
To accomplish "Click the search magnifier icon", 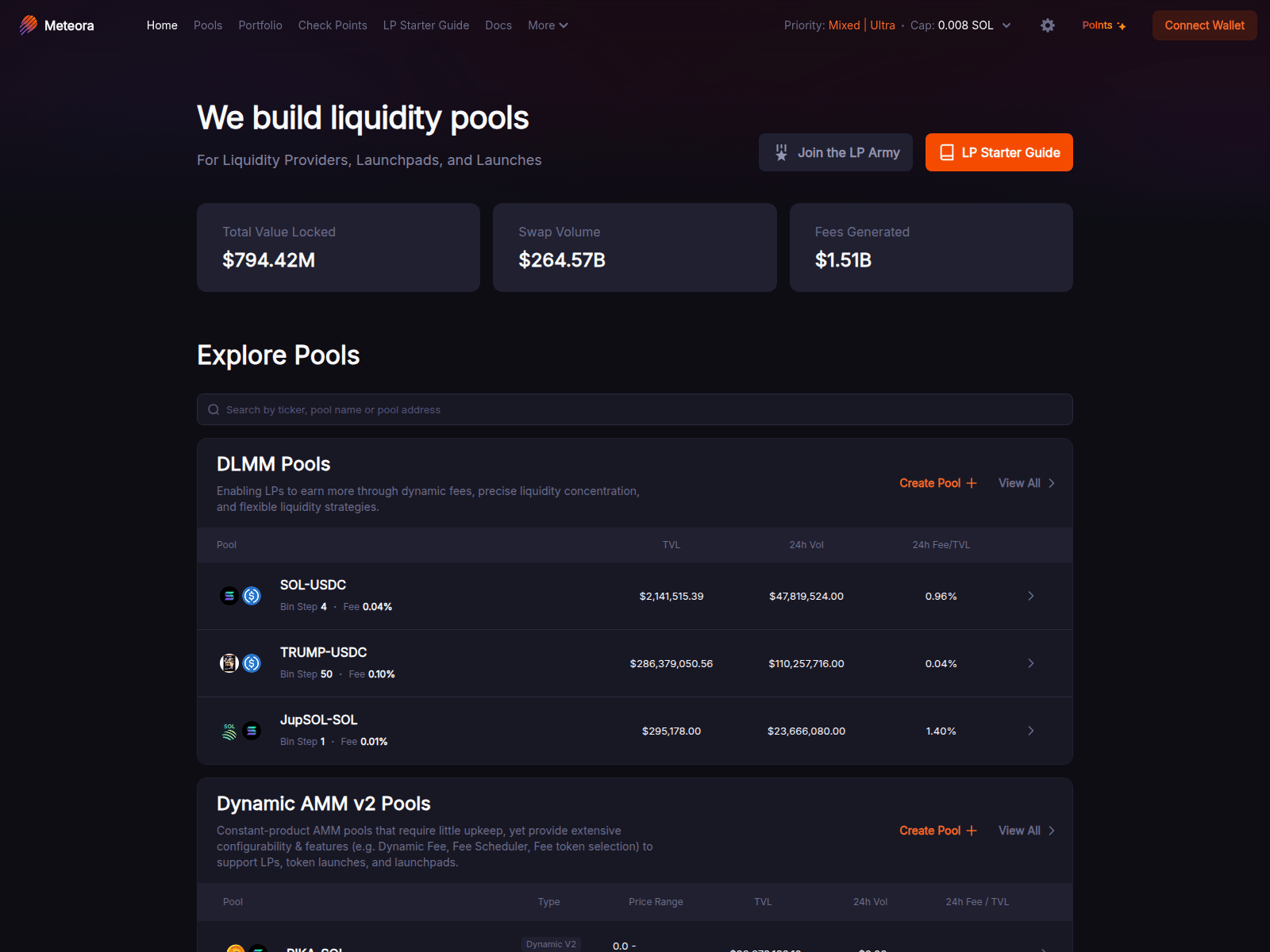I will (x=214, y=410).
